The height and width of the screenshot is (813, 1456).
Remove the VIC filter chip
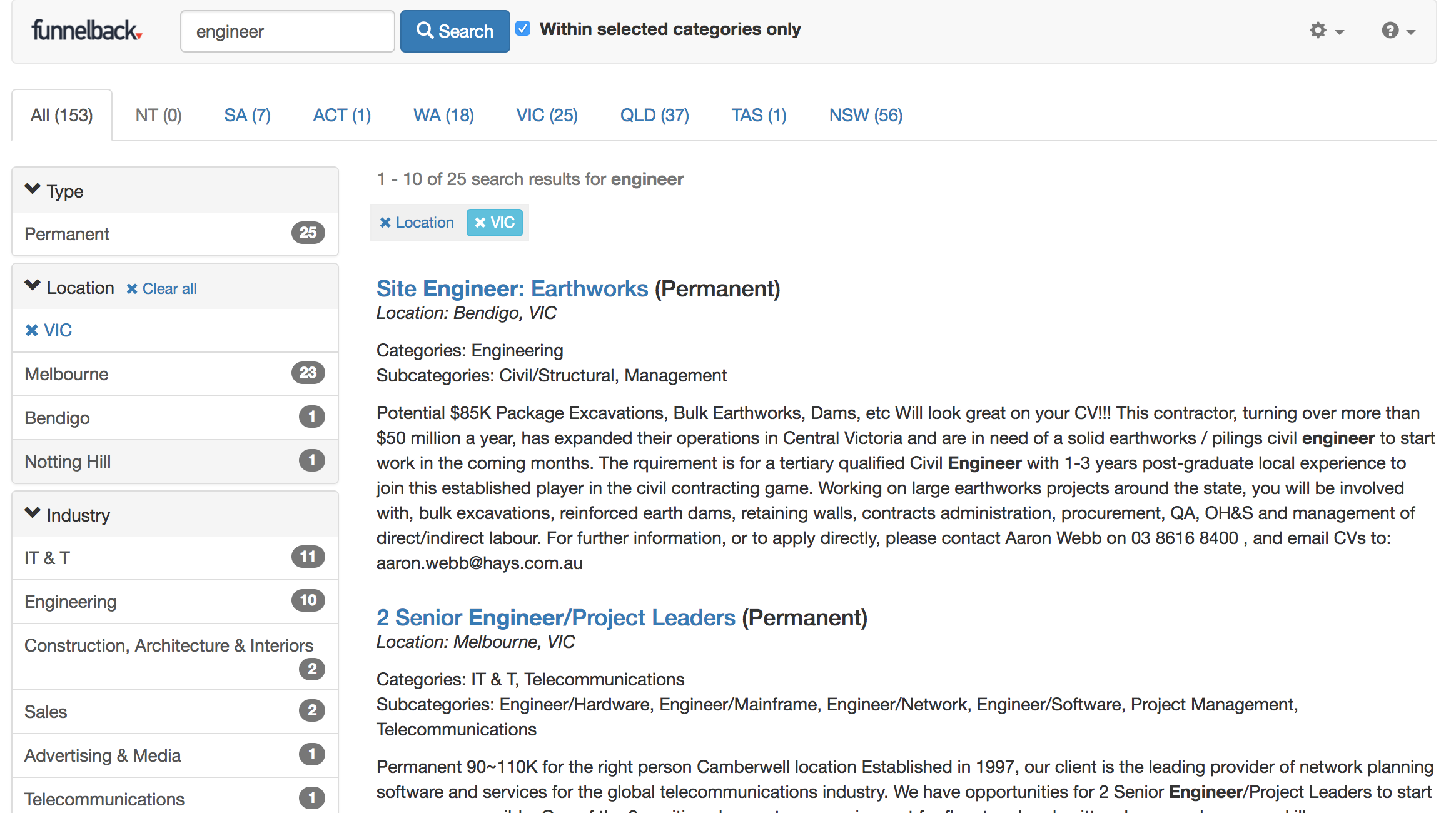494,223
